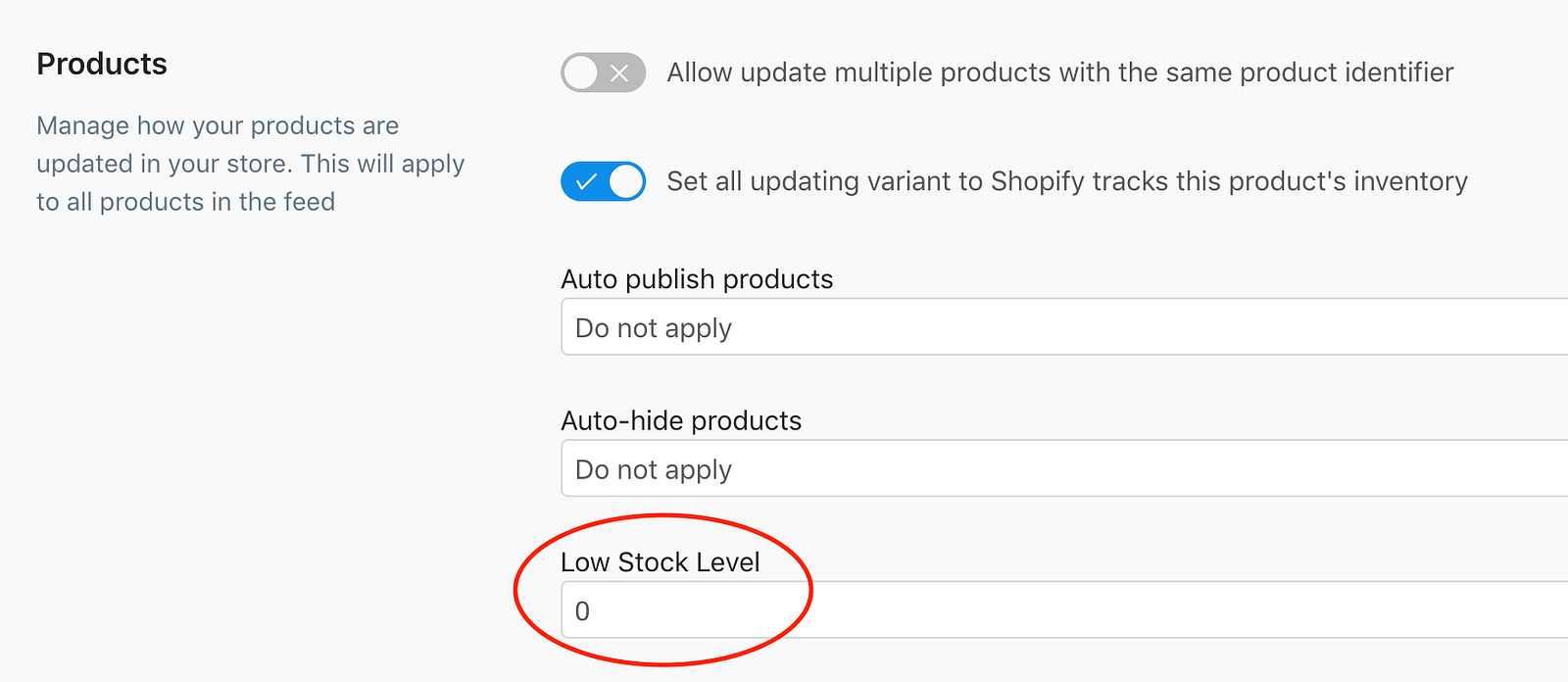Viewport: 1568px width, 682px height.
Task: Click the checkmark icon on the blue toggle
Action: click(586, 181)
